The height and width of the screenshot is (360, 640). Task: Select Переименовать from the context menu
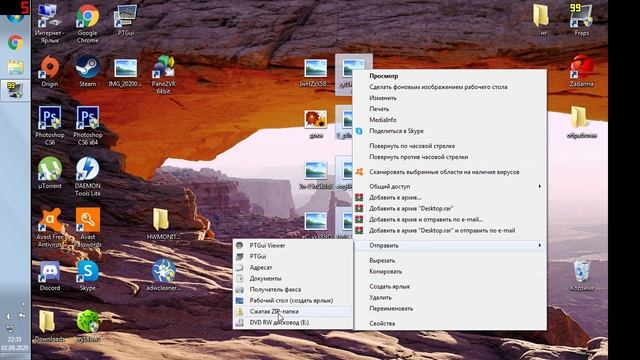[450, 309]
